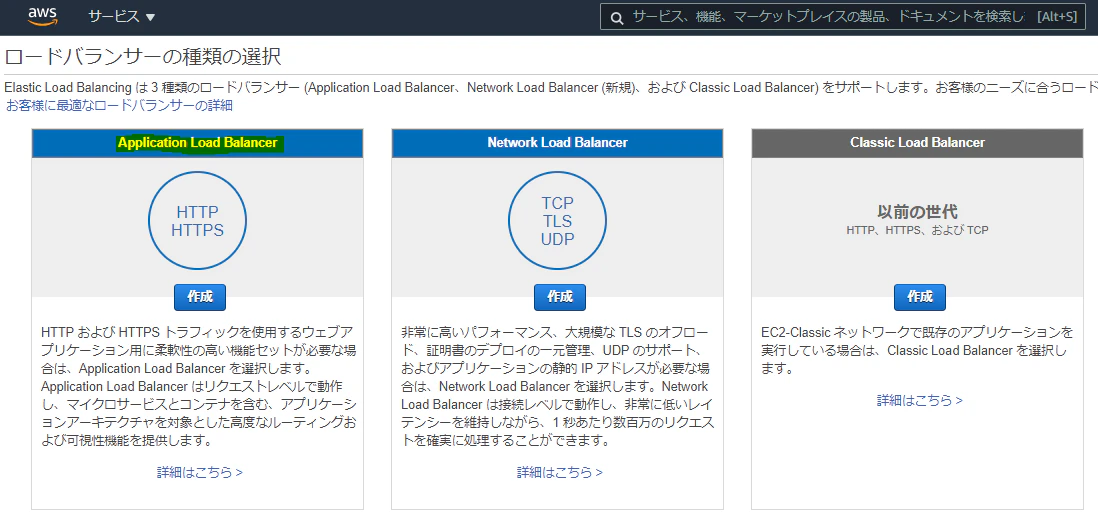Select the Application Load Balancer header
The image size is (1098, 522).
(x=197, y=143)
